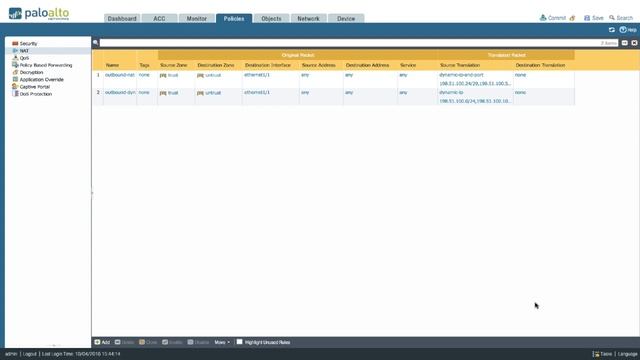The height and width of the screenshot is (360, 640).
Task: Click the refresh icon
Action: (x=611, y=30)
